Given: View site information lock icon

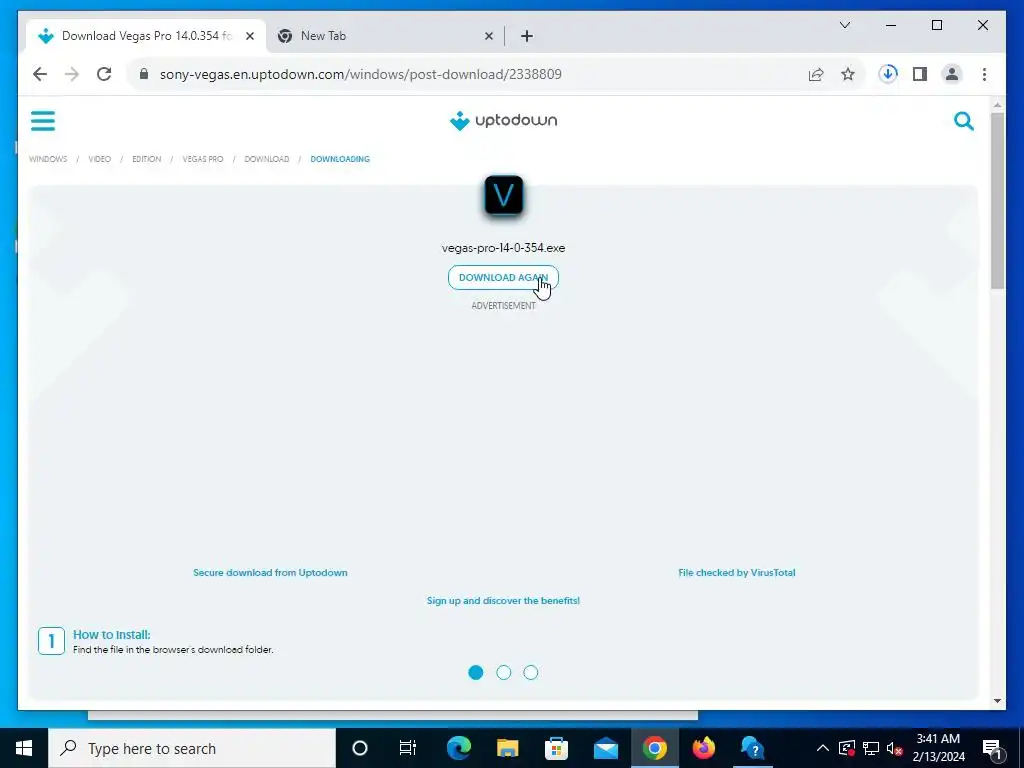Looking at the screenshot, I should click(144, 74).
